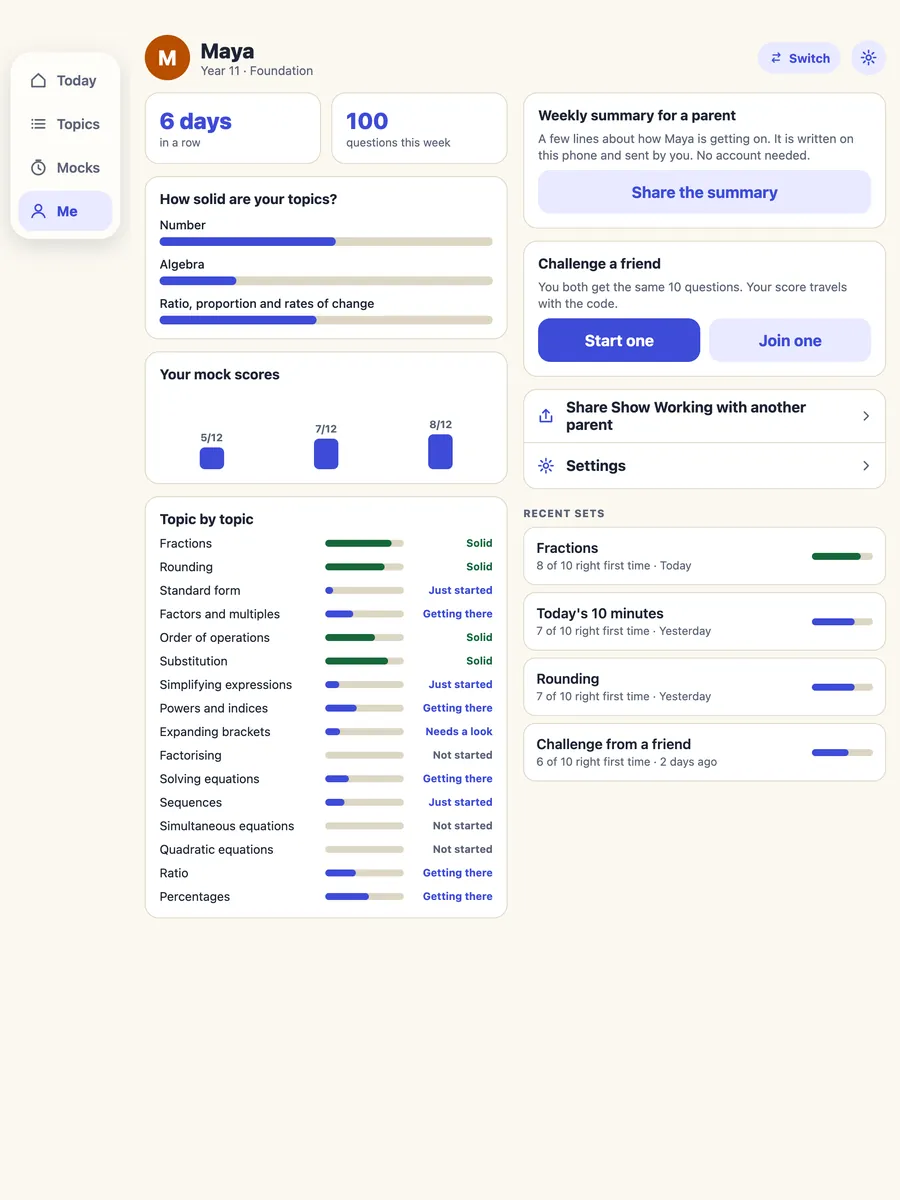Viewport: 900px width, 1200px height.
Task: Click the Year 11 · Foundation subtitle
Action: 257,71
